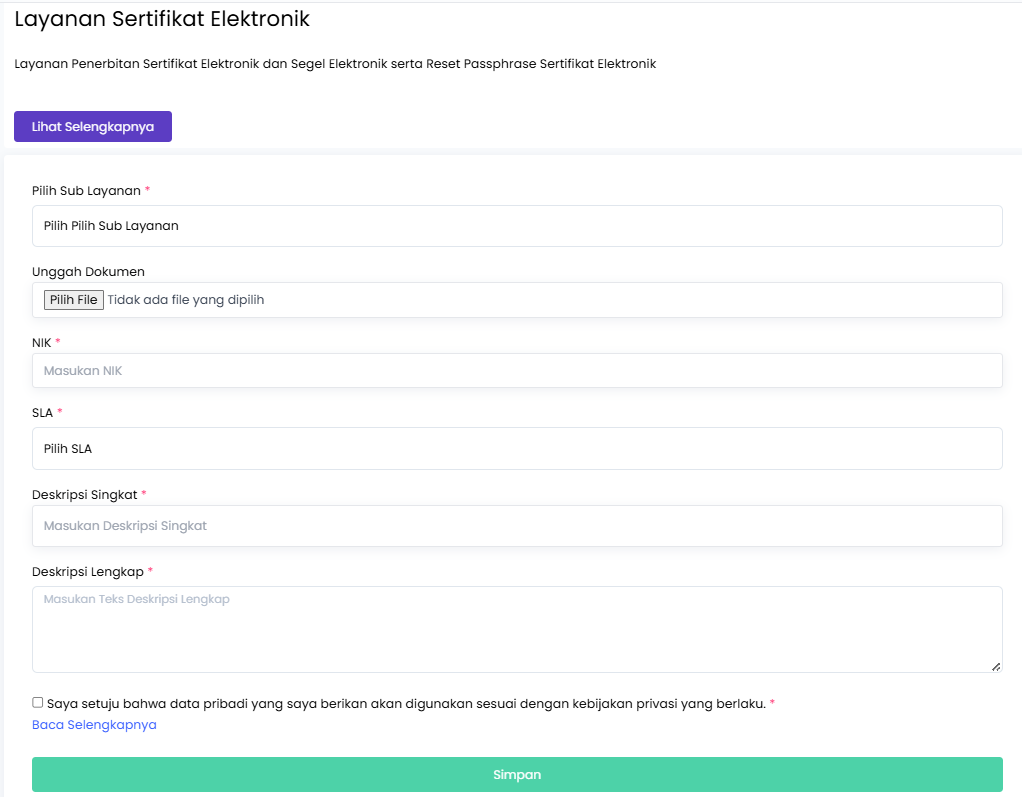Click the 'Deskripsi Singkat' field label
The image size is (1022, 797).
[x=84, y=494]
